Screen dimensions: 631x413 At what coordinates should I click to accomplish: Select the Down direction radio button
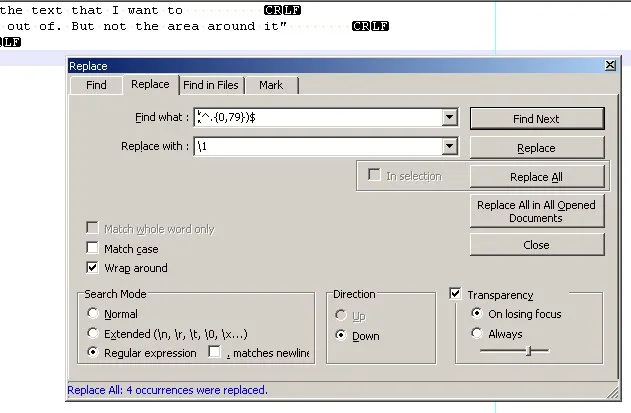pos(341,335)
